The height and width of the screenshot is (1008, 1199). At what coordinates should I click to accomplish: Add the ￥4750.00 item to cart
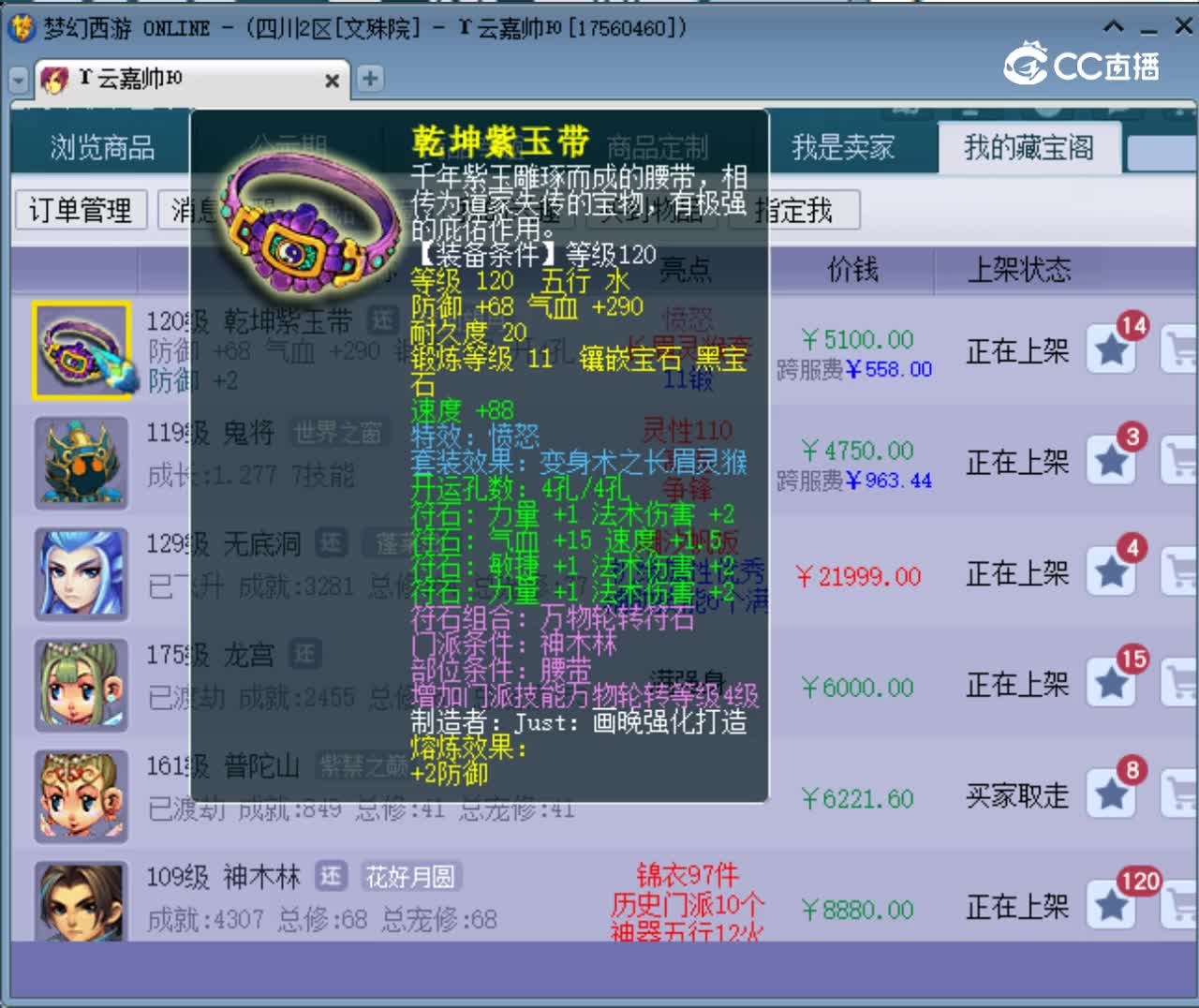pyautogui.click(x=1180, y=460)
